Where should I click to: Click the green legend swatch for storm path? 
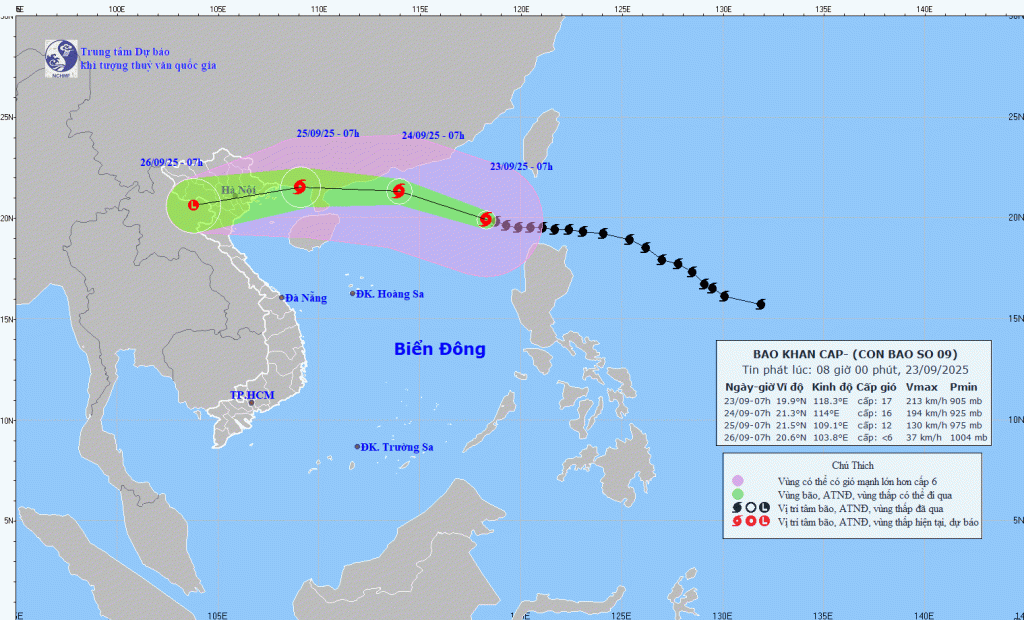pyautogui.click(x=738, y=494)
